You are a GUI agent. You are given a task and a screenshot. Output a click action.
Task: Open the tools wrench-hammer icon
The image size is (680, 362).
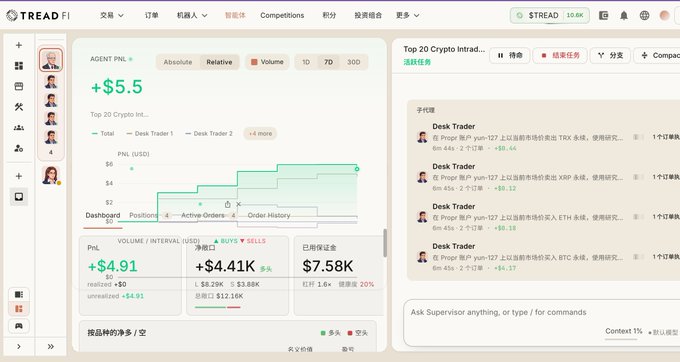point(19,107)
